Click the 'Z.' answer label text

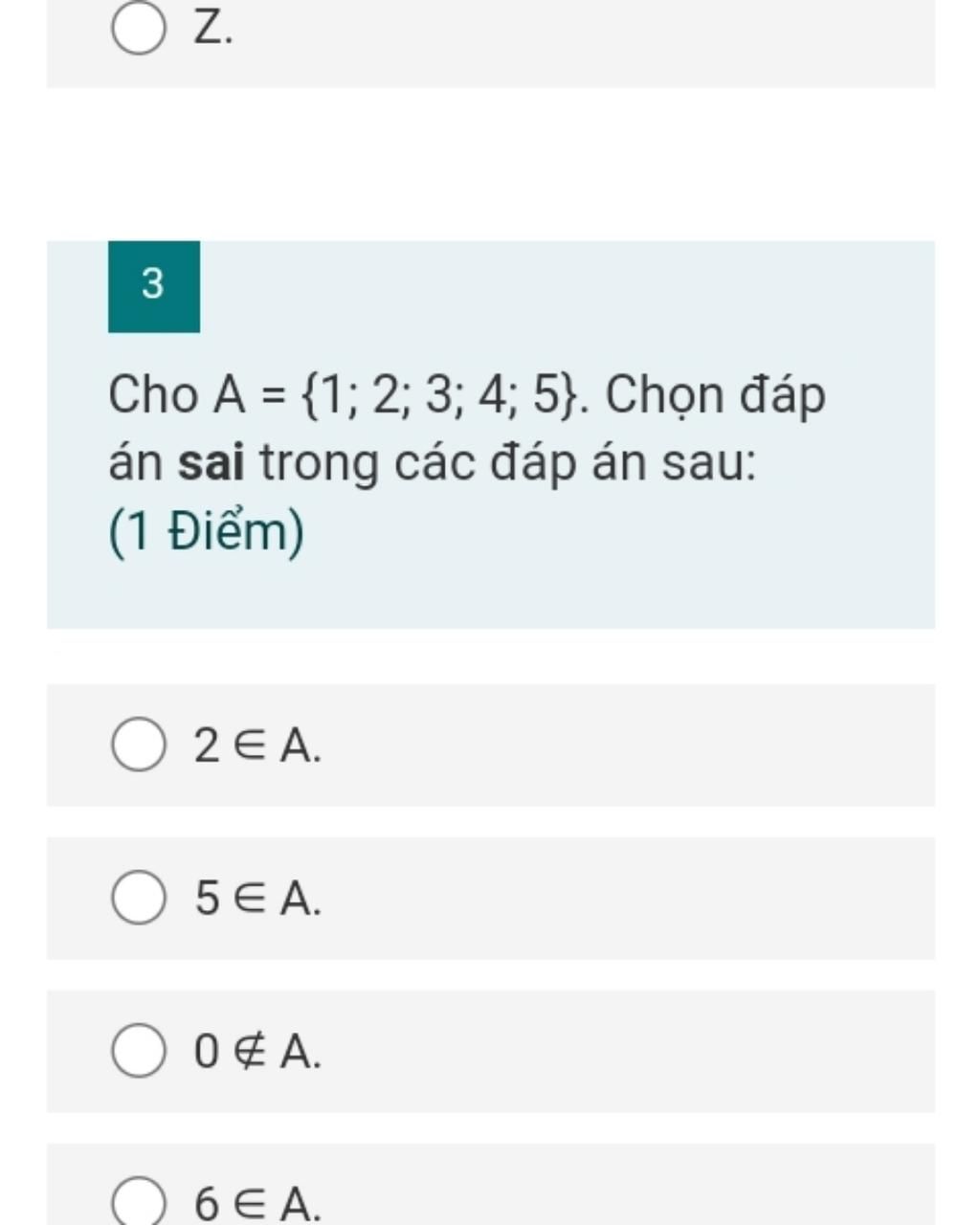pos(213,29)
